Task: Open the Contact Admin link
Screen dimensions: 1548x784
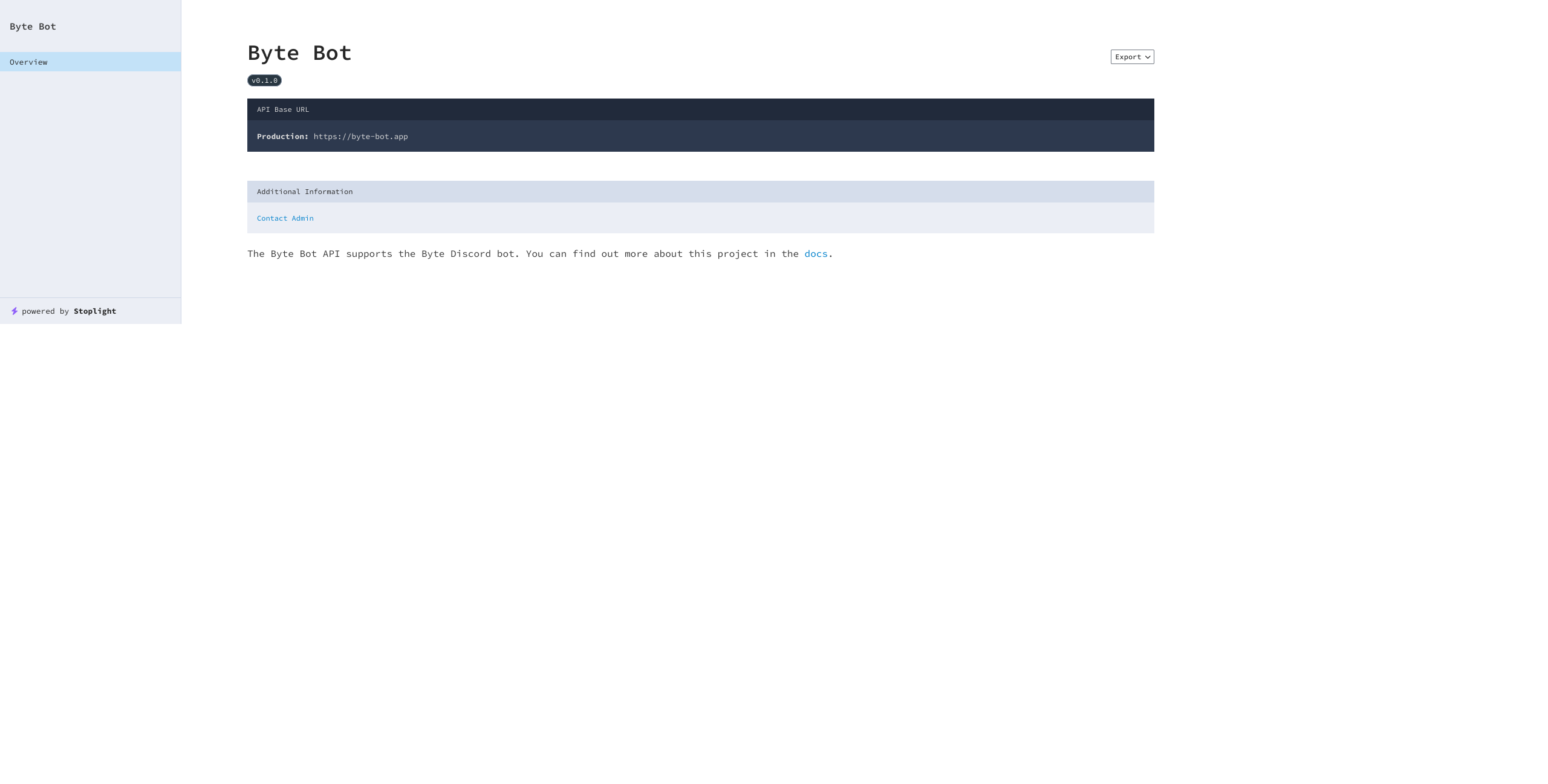Action: coord(285,218)
